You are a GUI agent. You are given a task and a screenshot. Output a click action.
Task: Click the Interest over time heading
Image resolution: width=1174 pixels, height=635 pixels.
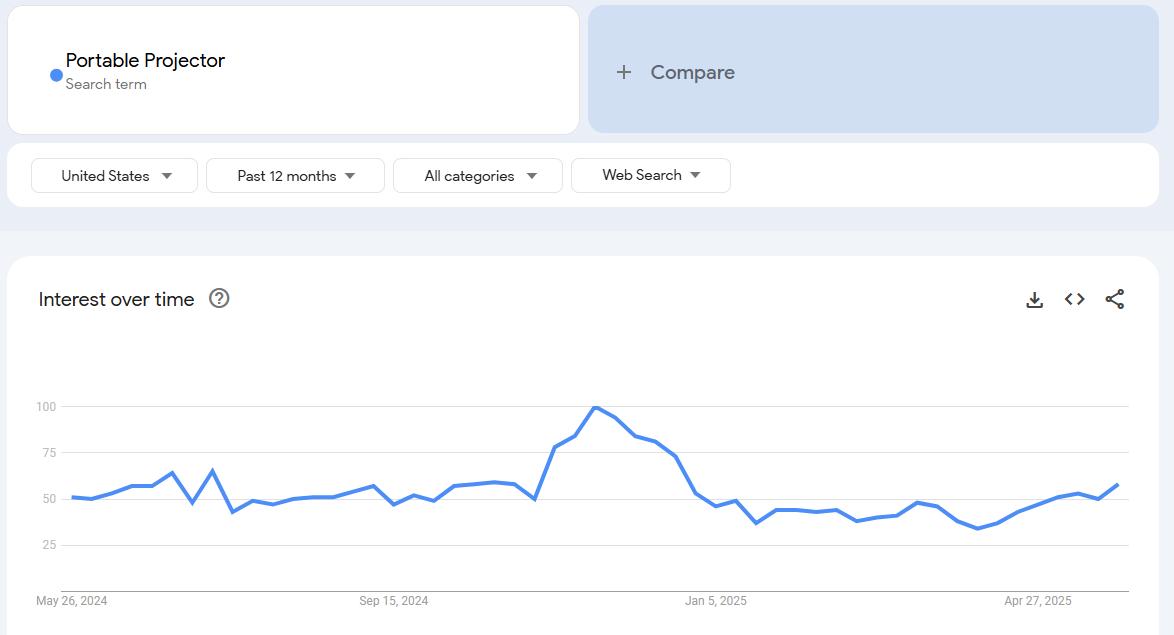coord(116,299)
